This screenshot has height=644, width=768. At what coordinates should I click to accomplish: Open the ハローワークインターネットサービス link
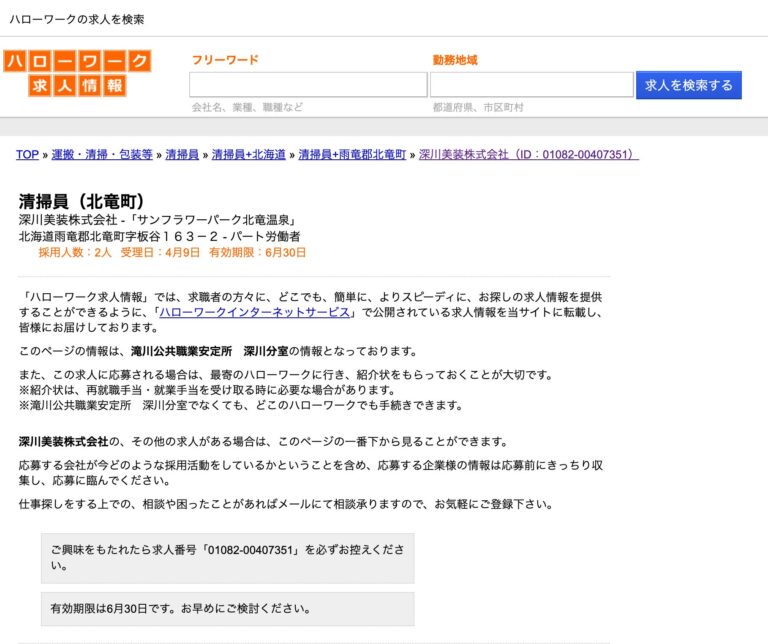[x=255, y=312]
